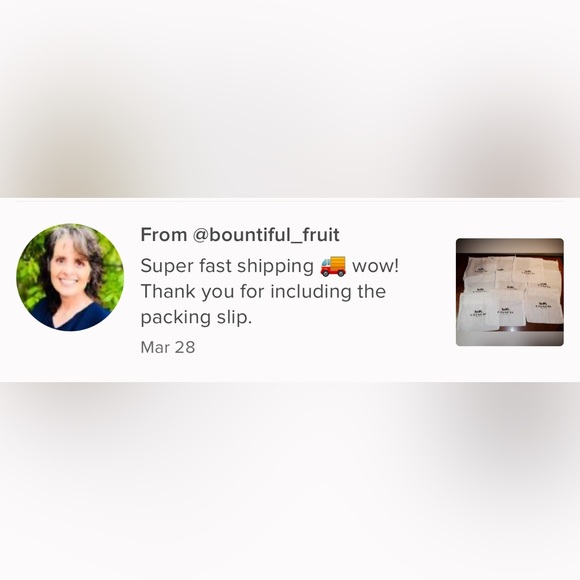
Task: Click the dark table edge in the thumbnail
Action: 510,246
